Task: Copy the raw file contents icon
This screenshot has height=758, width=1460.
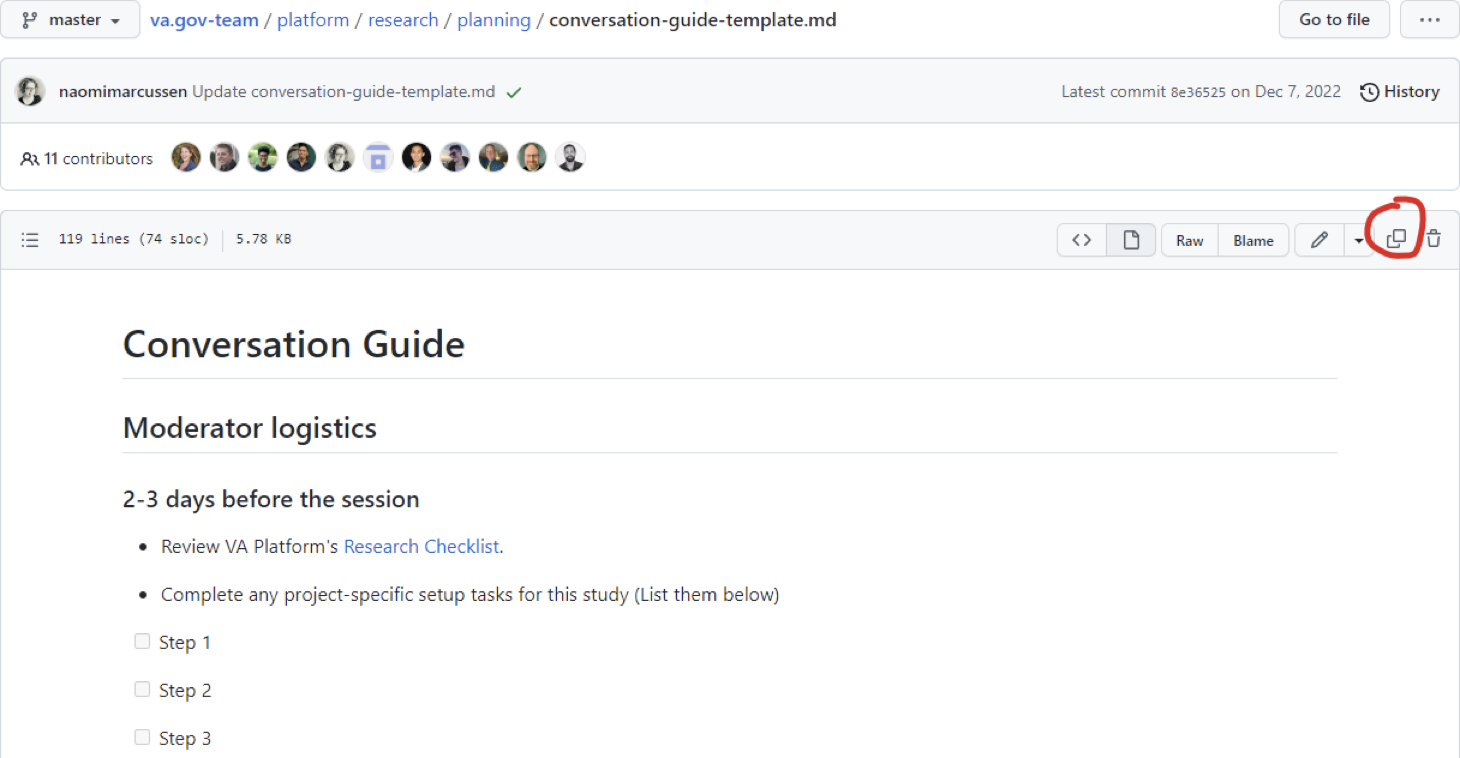Action: pos(1395,238)
